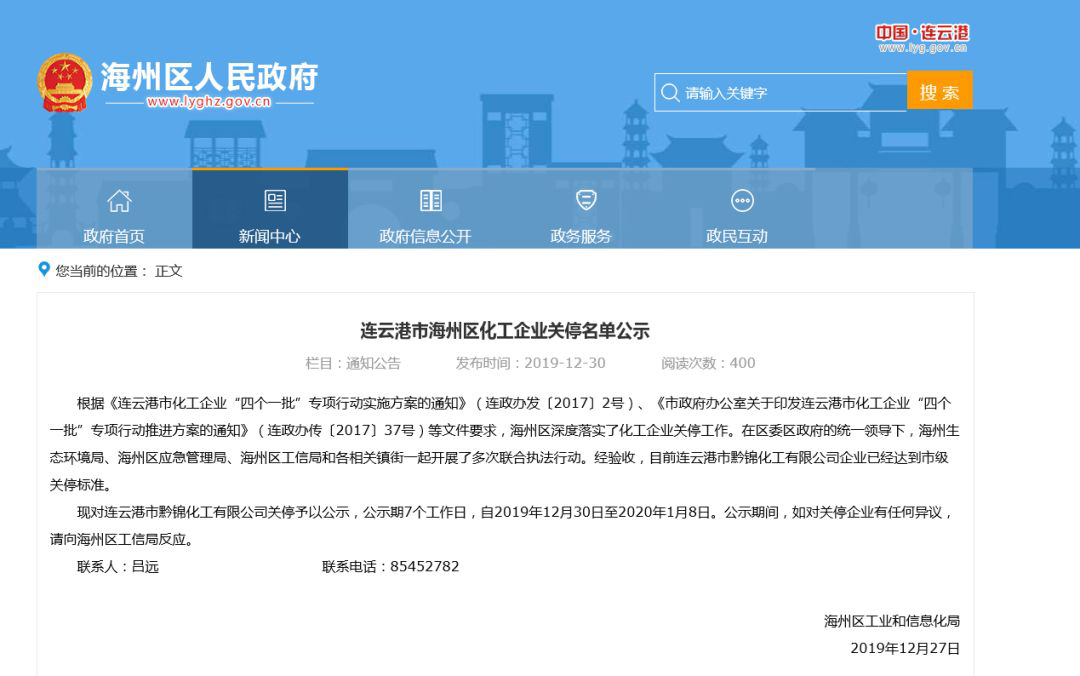Visit the www.lyg.gov.cn link
Image resolution: width=1080 pixels, height=676 pixels.
pos(922,48)
